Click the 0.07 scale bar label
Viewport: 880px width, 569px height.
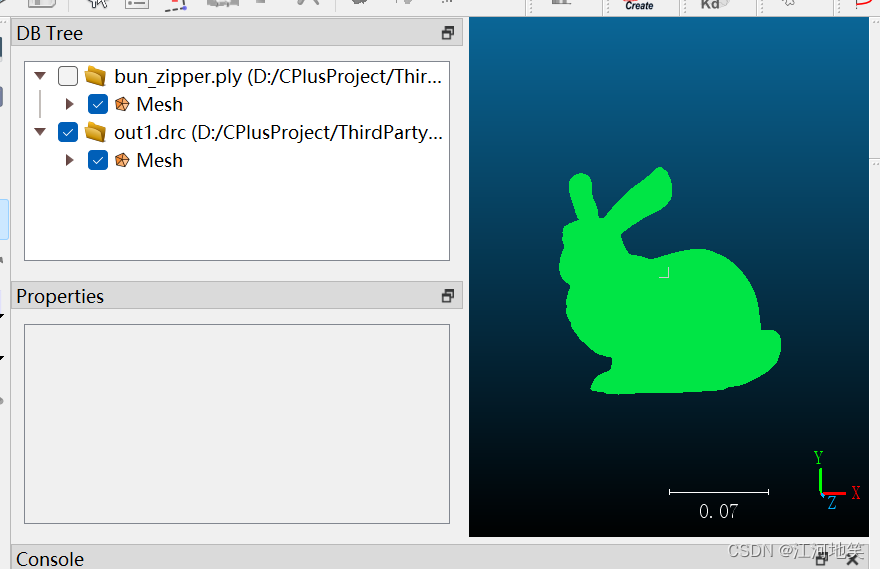point(718,511)
